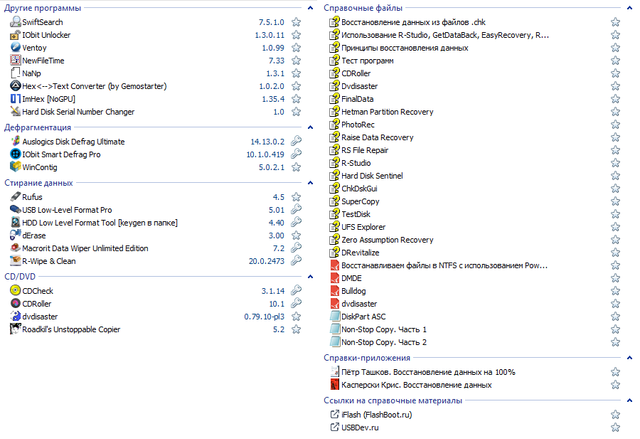Open DRevitalize help entry

(x=360, y=253)
